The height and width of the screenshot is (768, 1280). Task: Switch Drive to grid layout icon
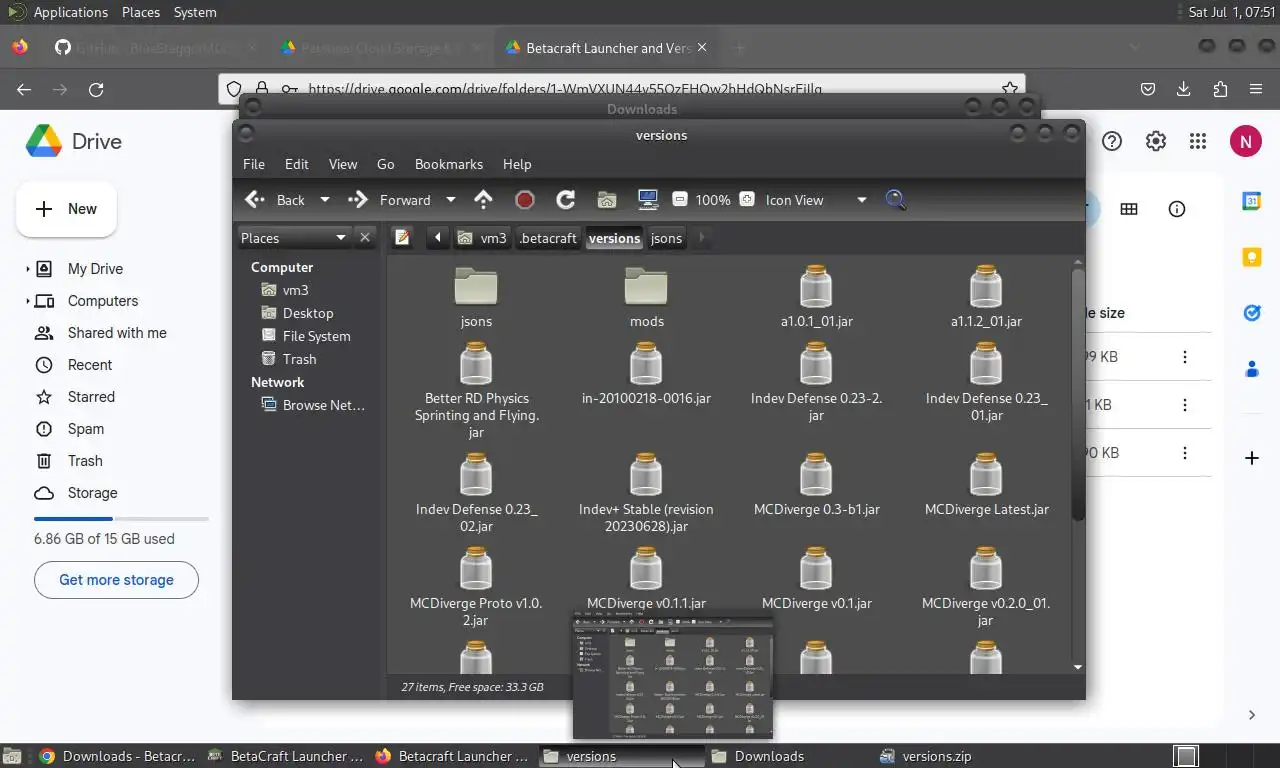click(x=1129, y=209)
